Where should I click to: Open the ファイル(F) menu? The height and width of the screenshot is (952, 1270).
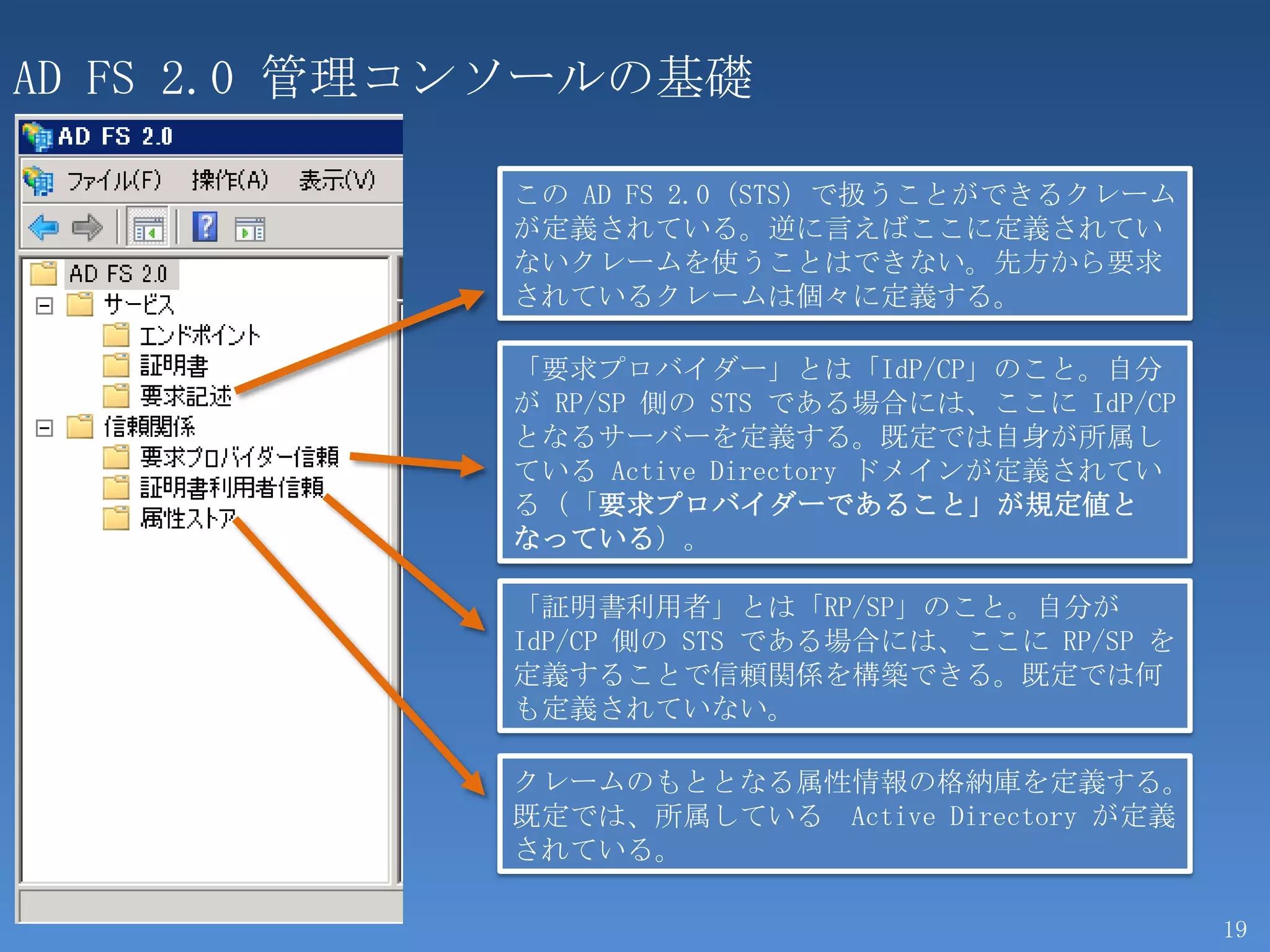point(113,181)
